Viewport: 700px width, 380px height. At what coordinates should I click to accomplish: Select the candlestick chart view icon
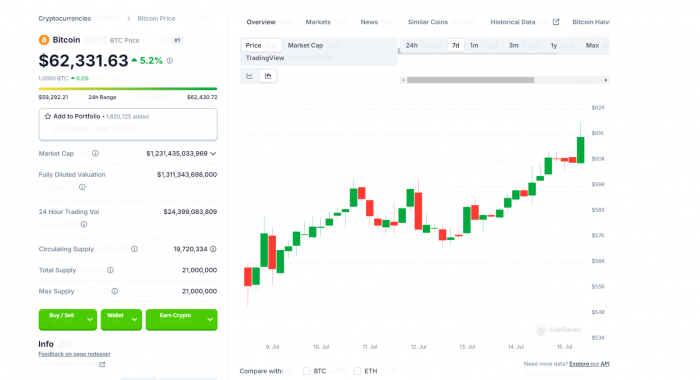tap(268, 76)
